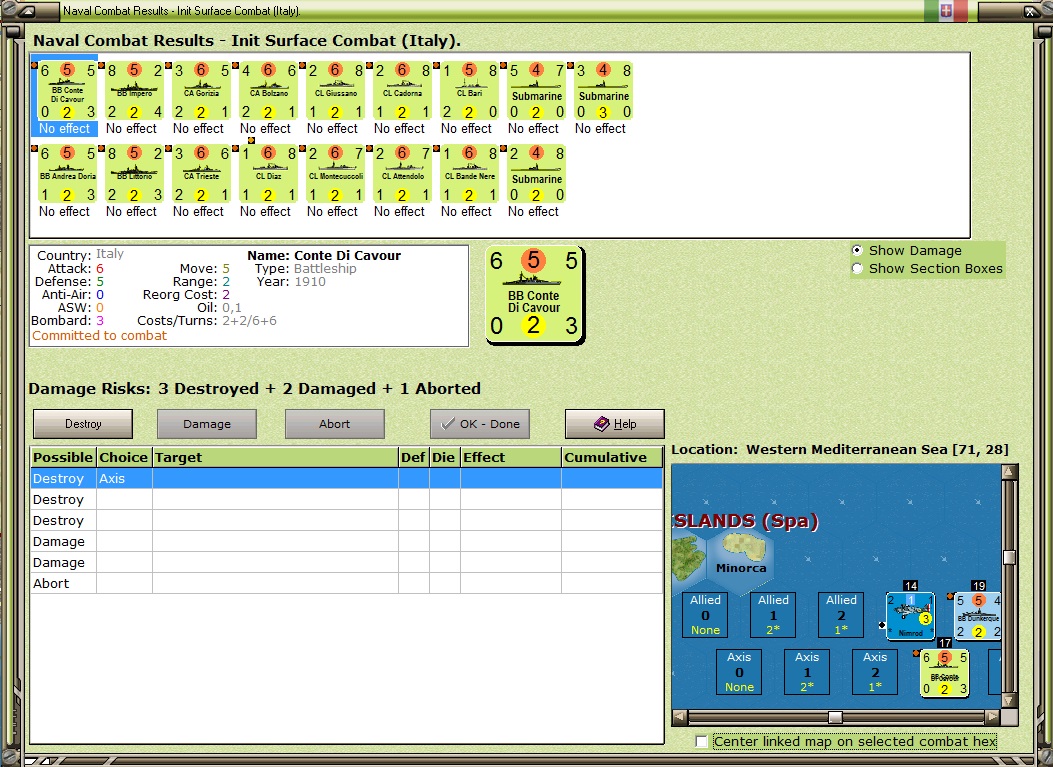
Task: Enable the Show Damage option
Action: click(x=857, y=251)
